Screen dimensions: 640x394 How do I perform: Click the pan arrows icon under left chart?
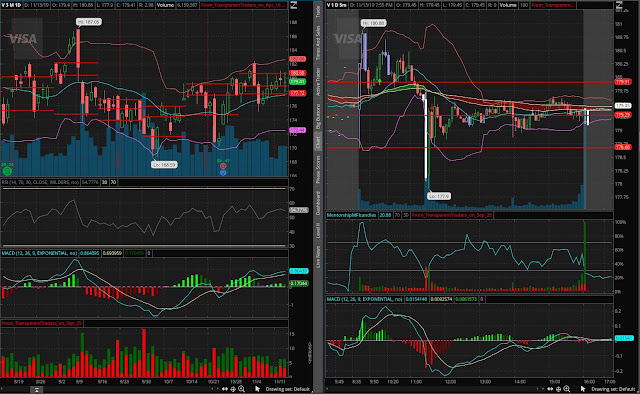pos(225,389)
